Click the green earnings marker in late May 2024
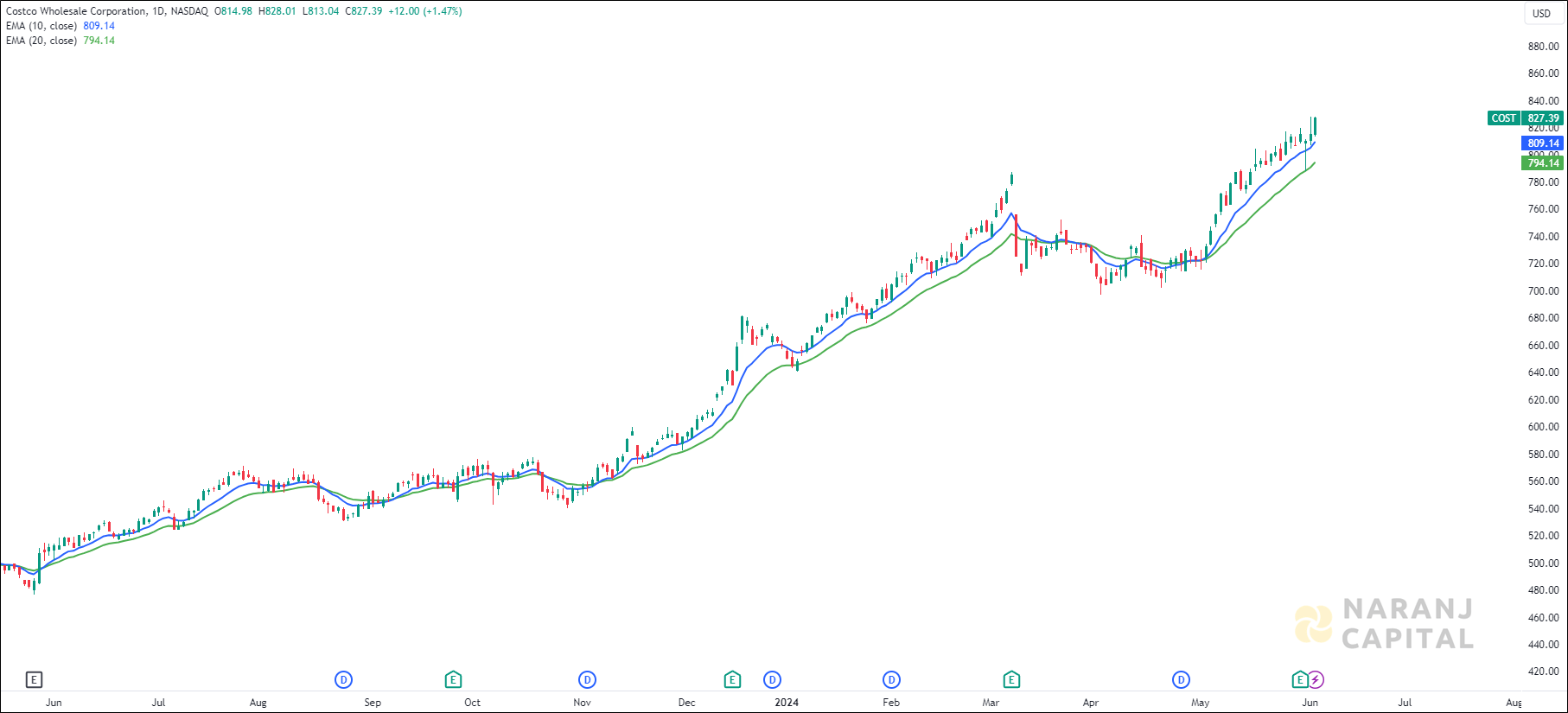This screenshot has width=1568, height=713. pos(1299,680)
